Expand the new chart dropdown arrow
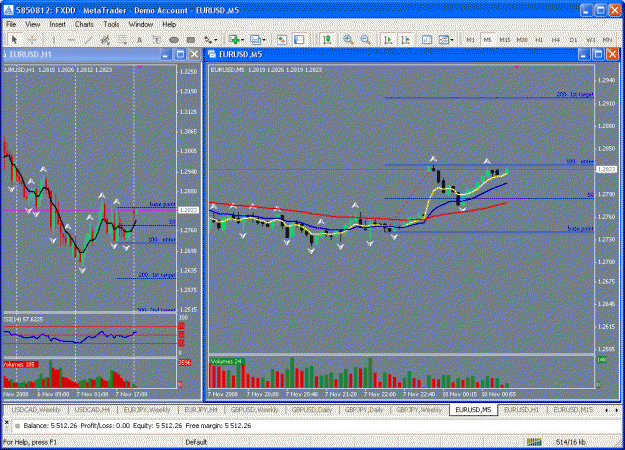 point(242,40)
